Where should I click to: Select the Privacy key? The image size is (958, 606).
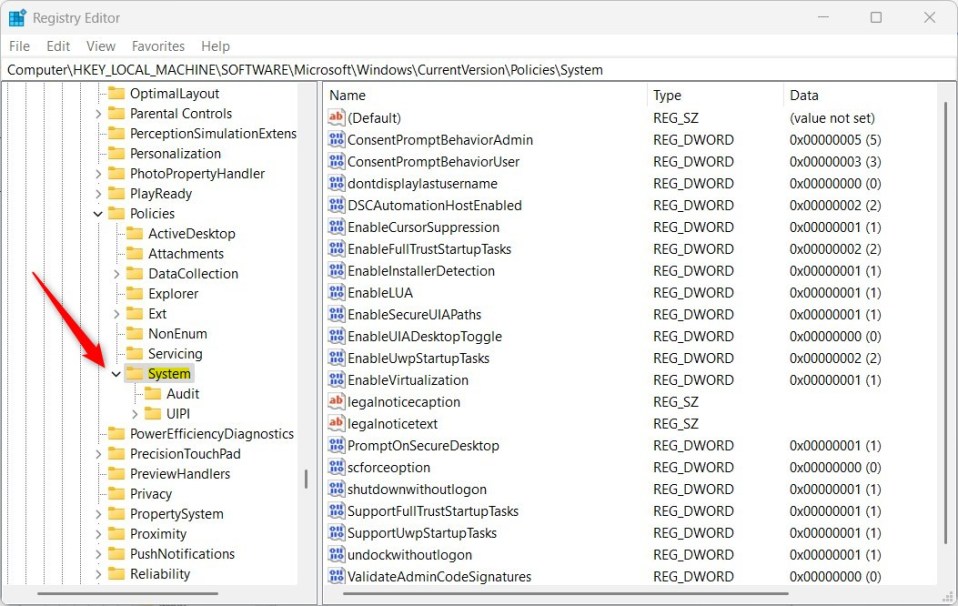tap(151, 494)
